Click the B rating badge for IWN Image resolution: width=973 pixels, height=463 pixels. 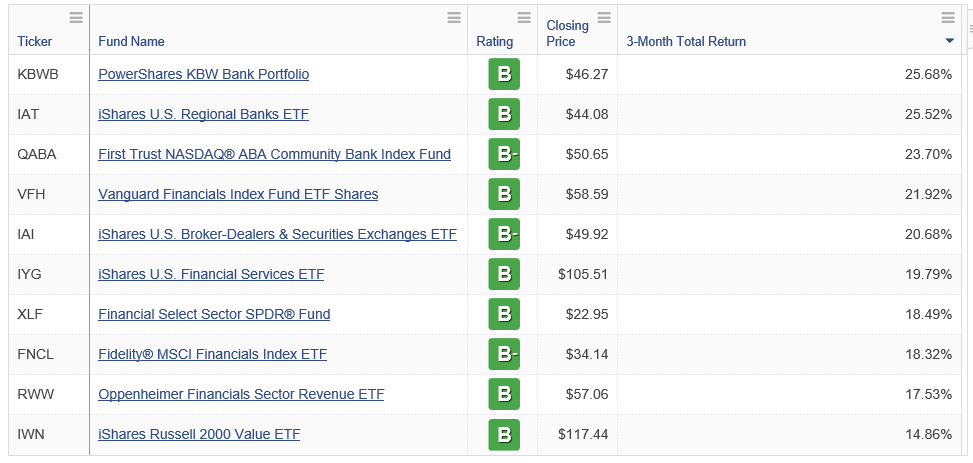click(x=504, y=435)
